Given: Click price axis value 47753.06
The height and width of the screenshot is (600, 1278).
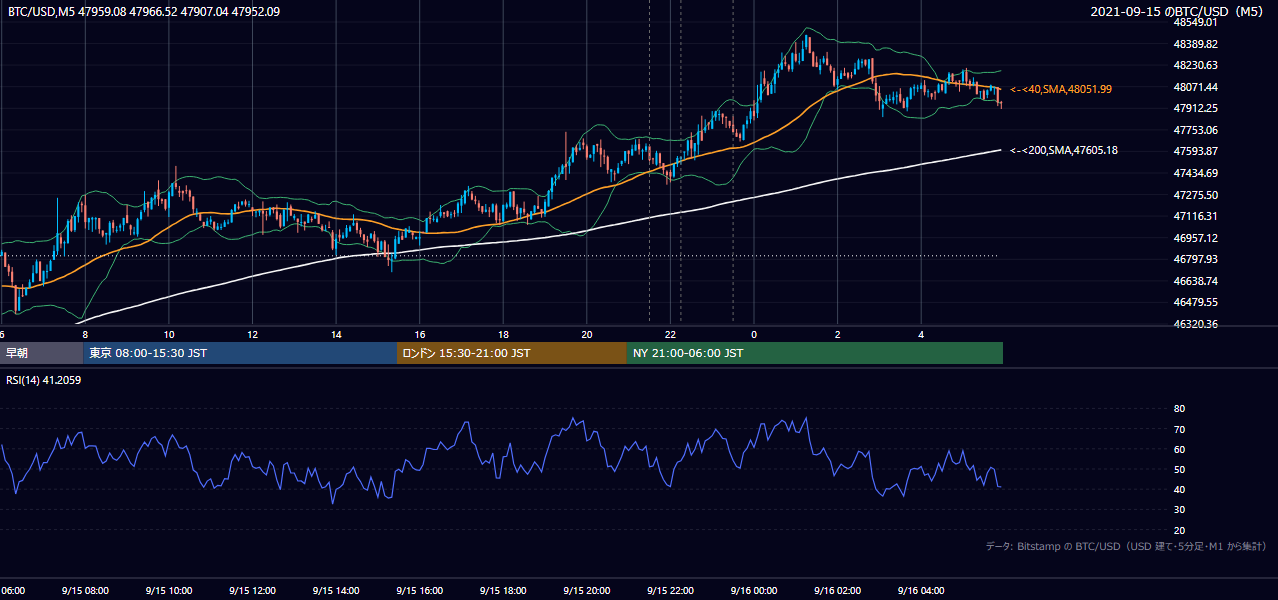Looking at the screenshot, I should tap(1195, 130).
